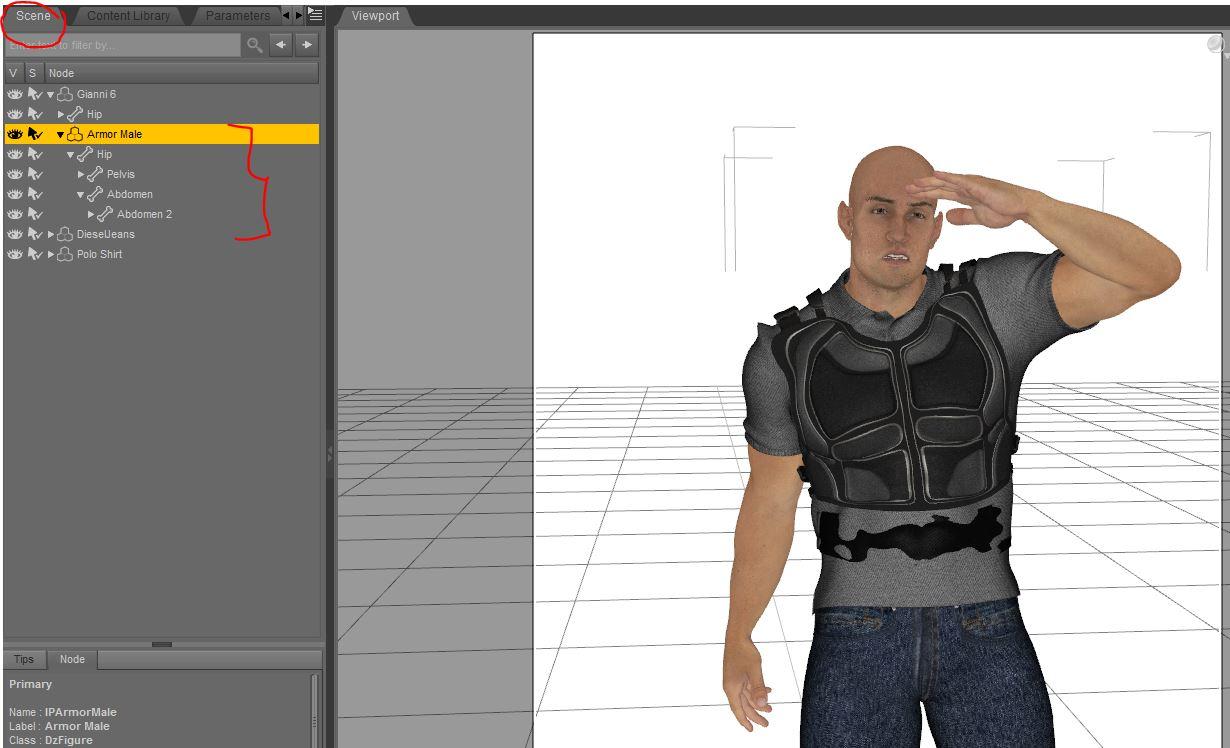Screen dimensions: 1230x748
Task: Toggle selectable arrow for Hip under Gianni 6
Action: click(35, 114)
